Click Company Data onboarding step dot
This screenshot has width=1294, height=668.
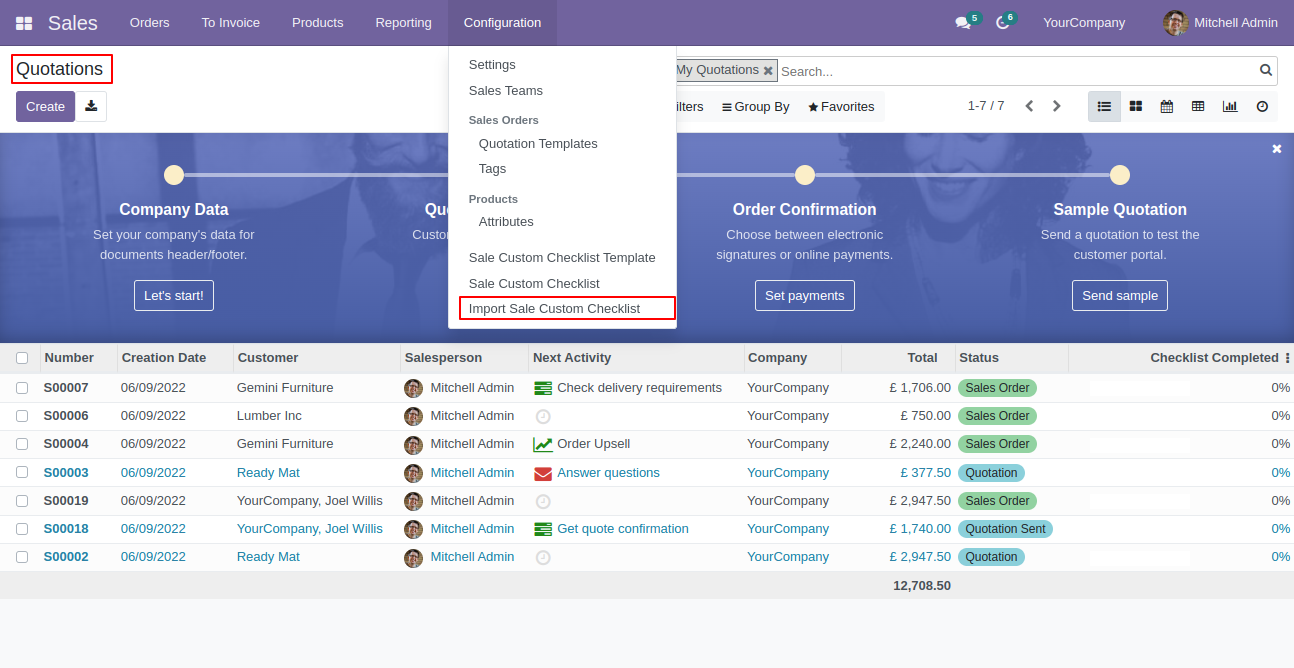coord(174,175)
